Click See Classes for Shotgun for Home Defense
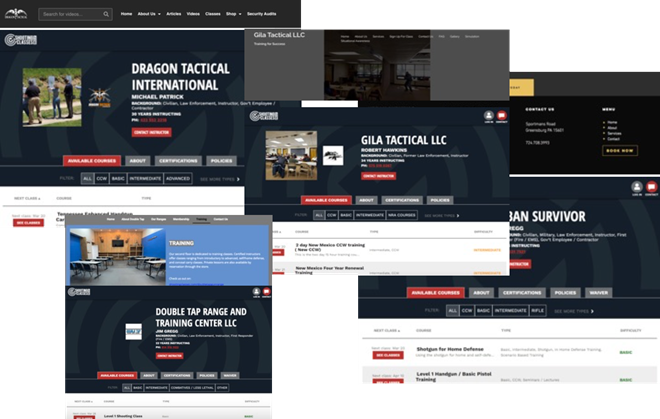This screenshot has height=419, width=660. (388, 355)
